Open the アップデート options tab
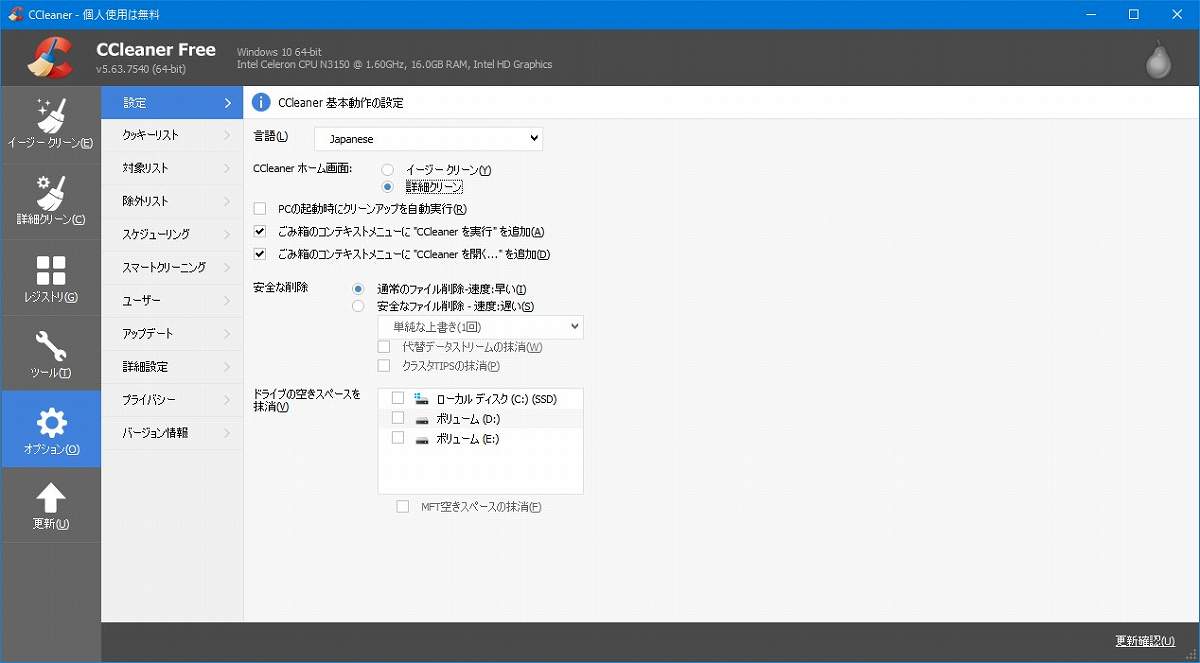 tap(172, 333)
